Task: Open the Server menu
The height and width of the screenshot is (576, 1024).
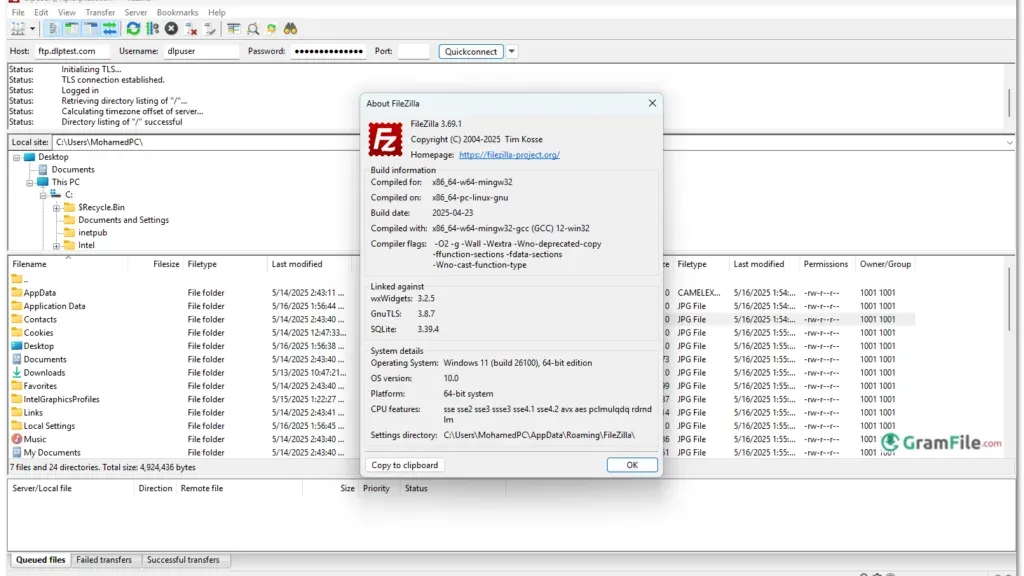Action: (x=136, y=12)
